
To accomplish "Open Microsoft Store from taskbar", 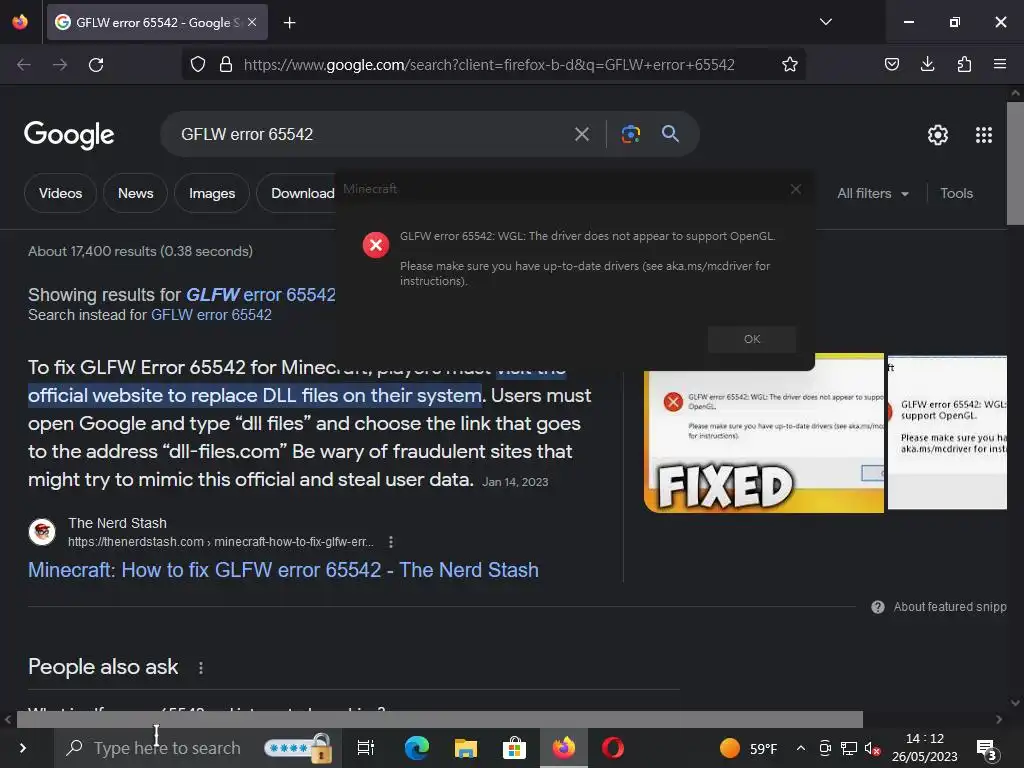I will coord(515,748).
